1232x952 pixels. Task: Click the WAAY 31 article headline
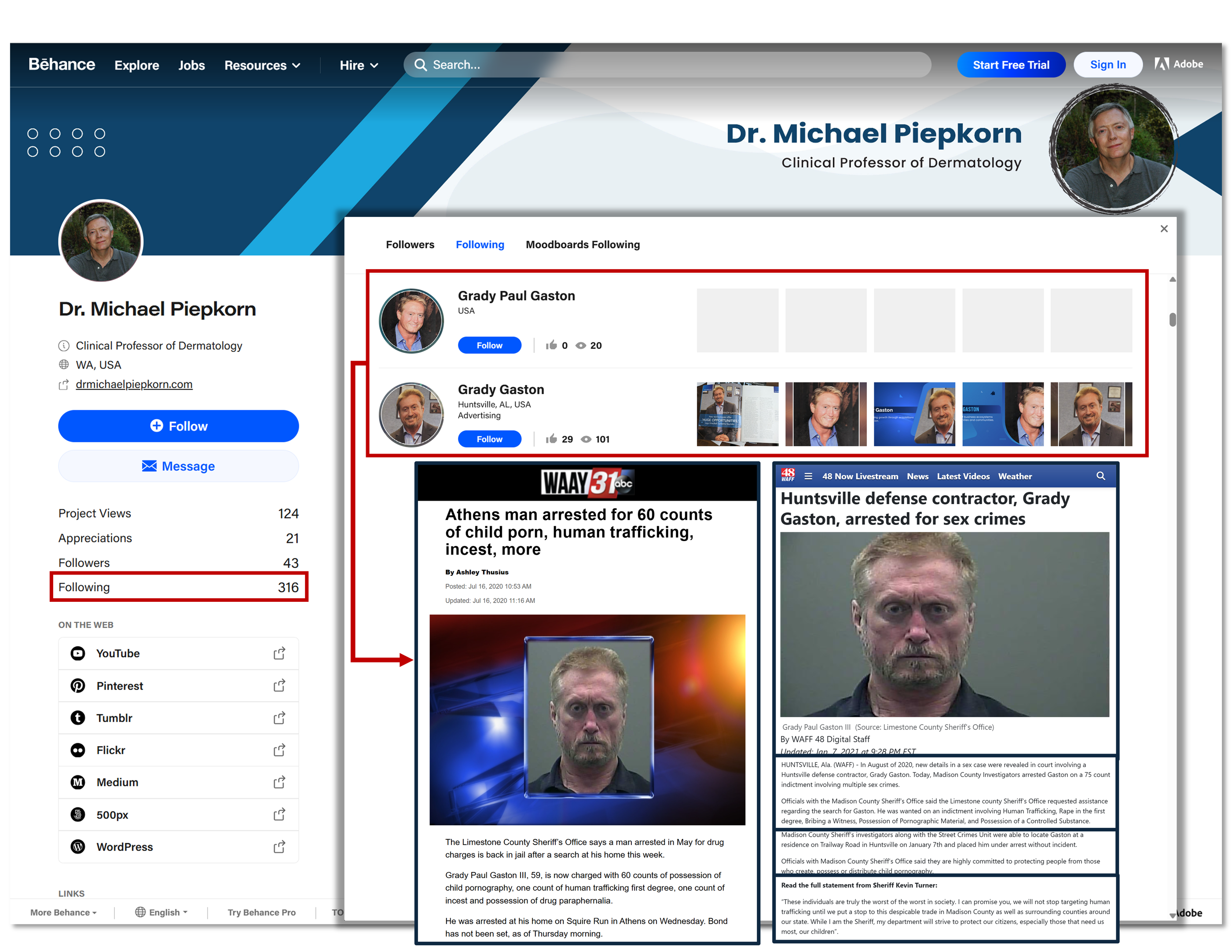coord(579,532)
